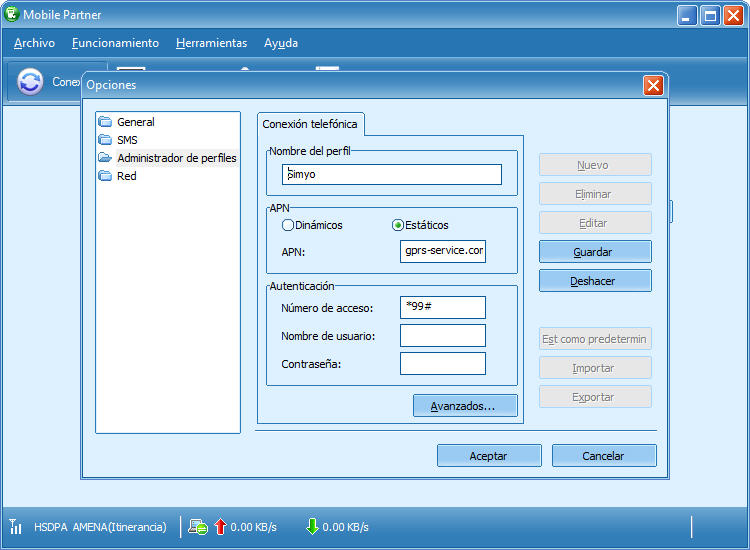750x550 pixels.
Task: Click the network connection status icon
Action: 198,527
